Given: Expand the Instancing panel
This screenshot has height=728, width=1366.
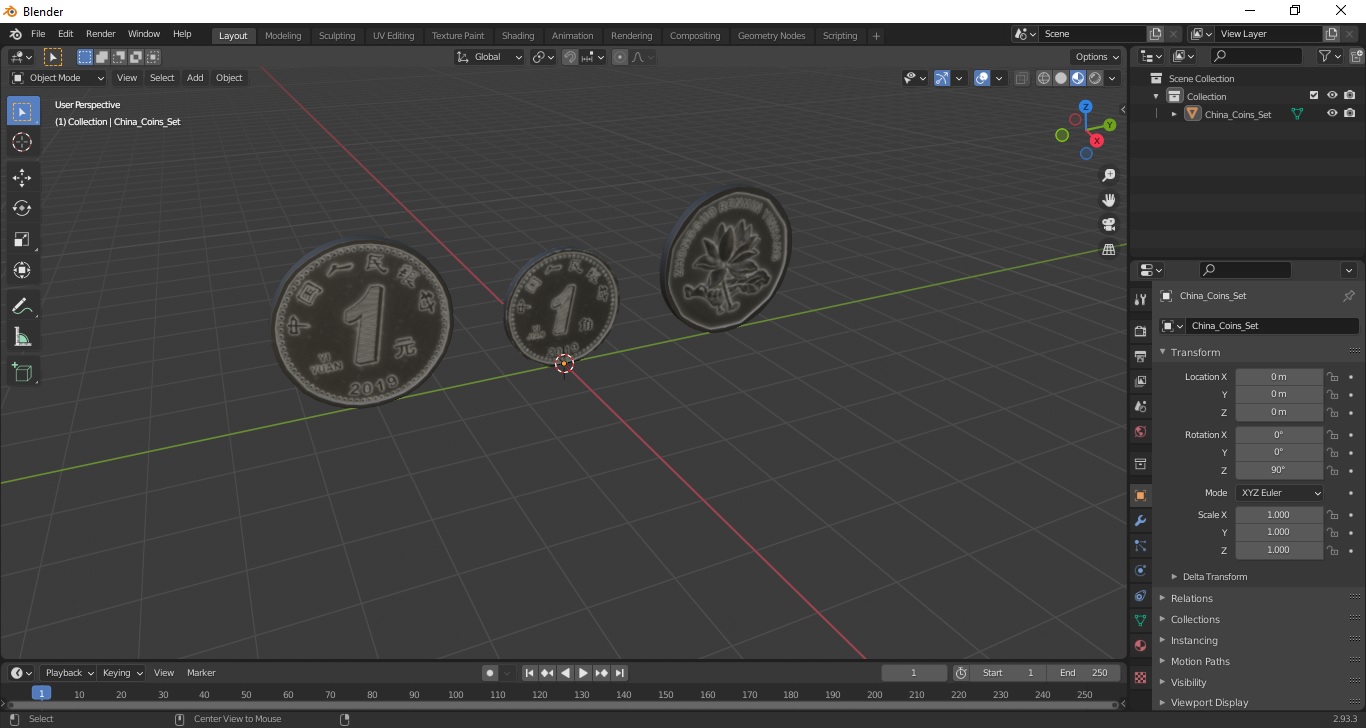Looking at the screenshot, I should (x=1194, y=640).
